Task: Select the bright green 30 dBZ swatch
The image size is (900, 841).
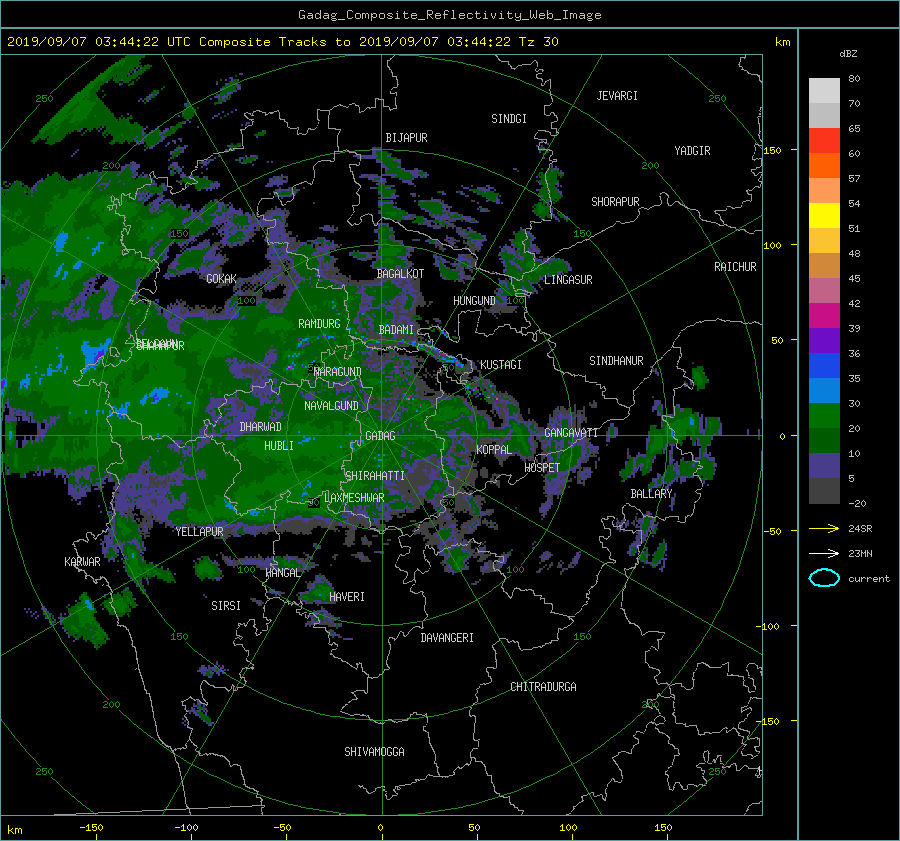Action: [824, 416]
